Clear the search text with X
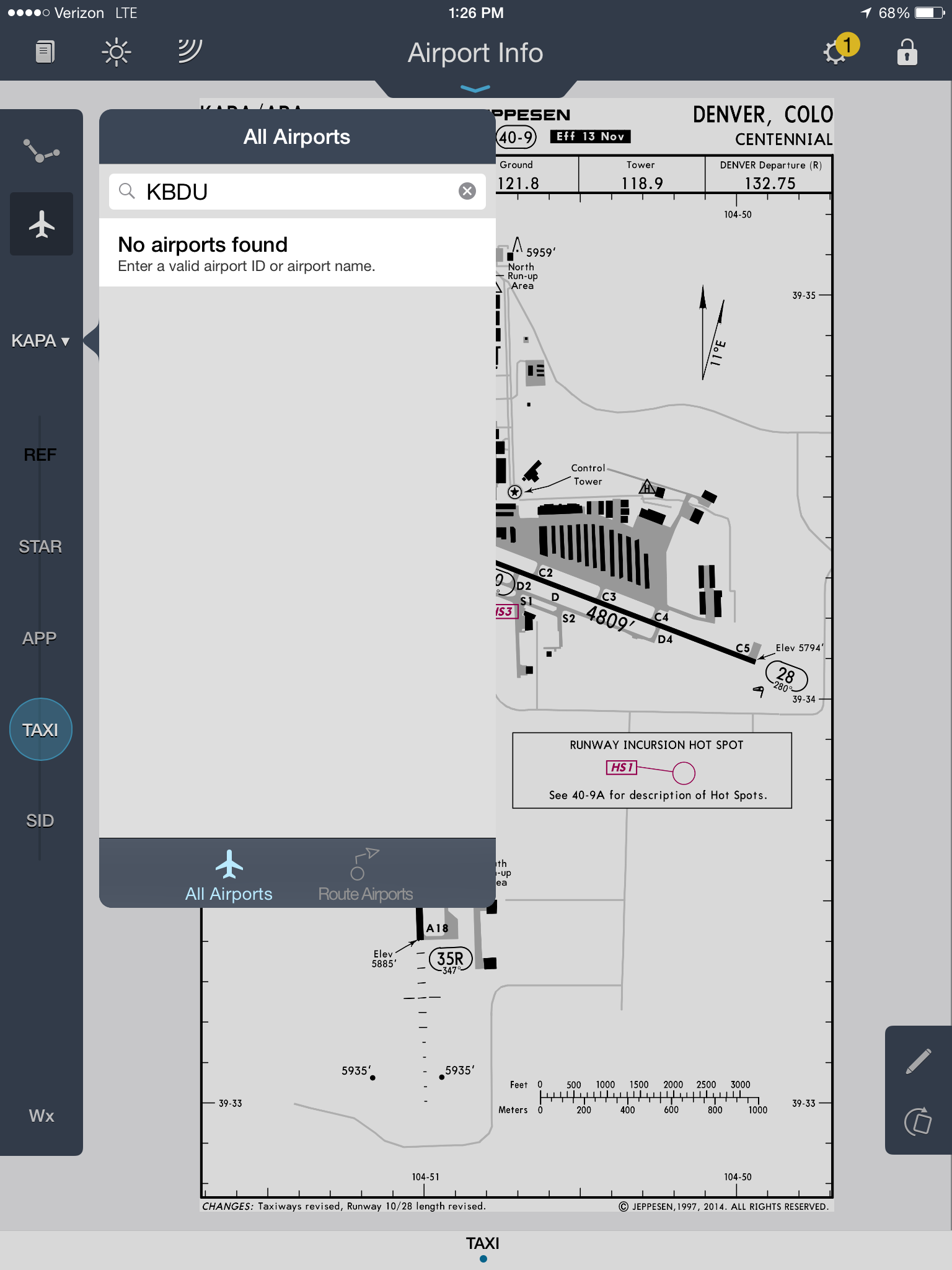 pos(467,191)
